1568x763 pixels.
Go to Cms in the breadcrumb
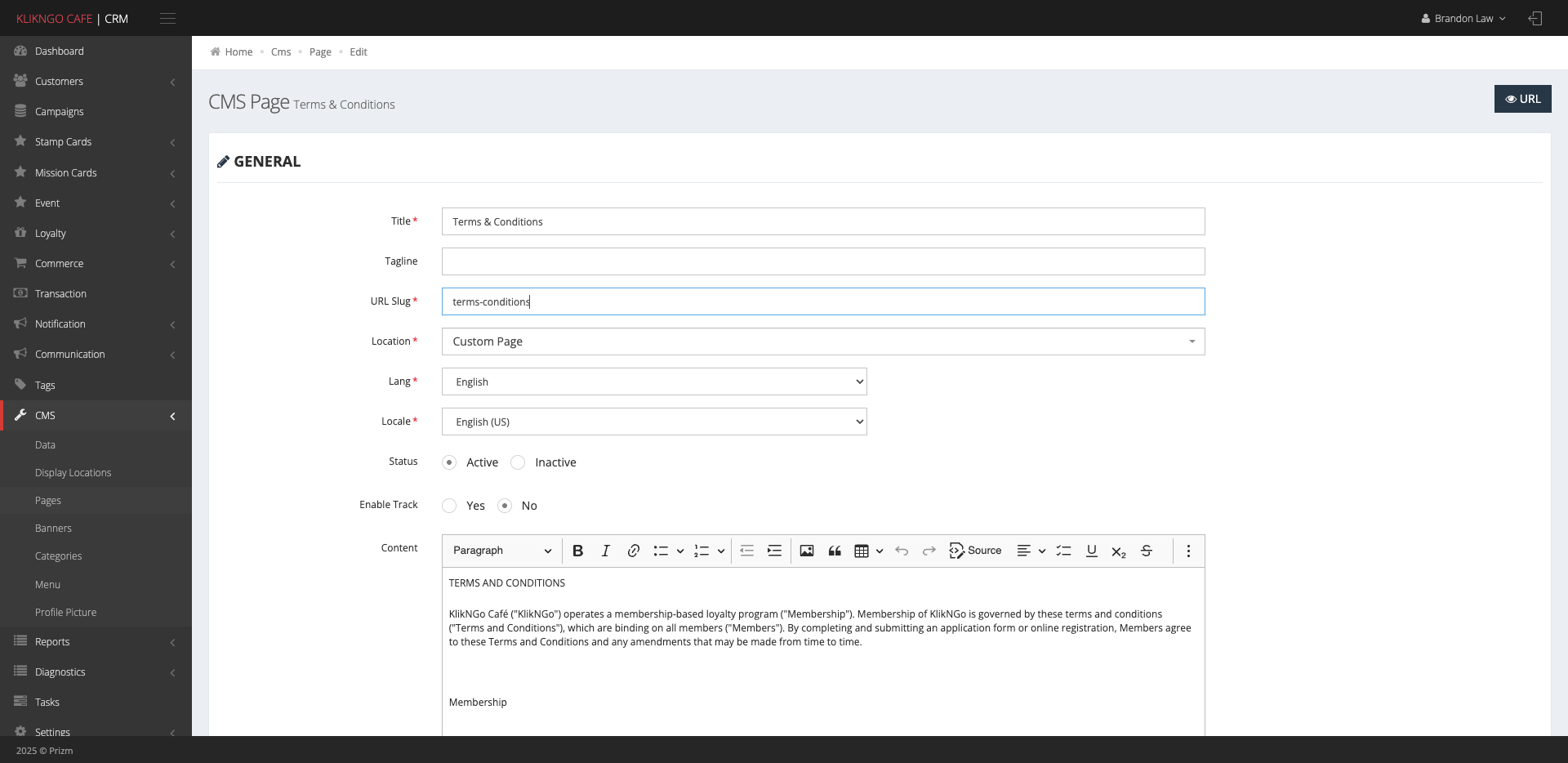pyautogui.click(x=281, y=51)
